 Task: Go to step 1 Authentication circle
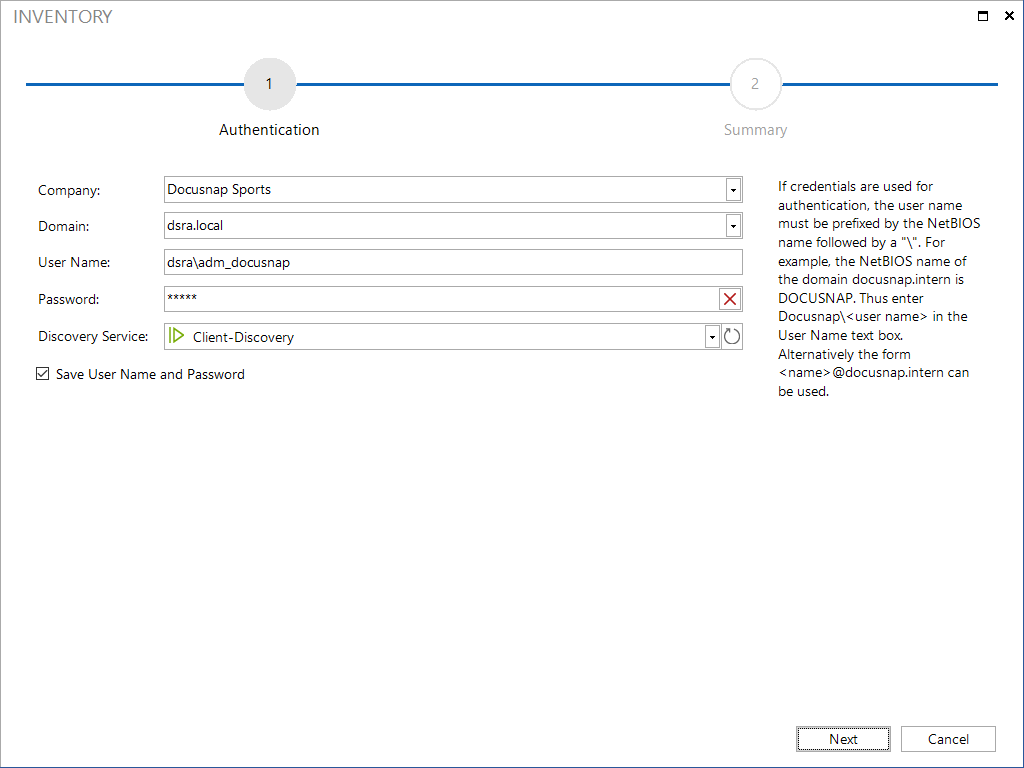coord(270,84)
